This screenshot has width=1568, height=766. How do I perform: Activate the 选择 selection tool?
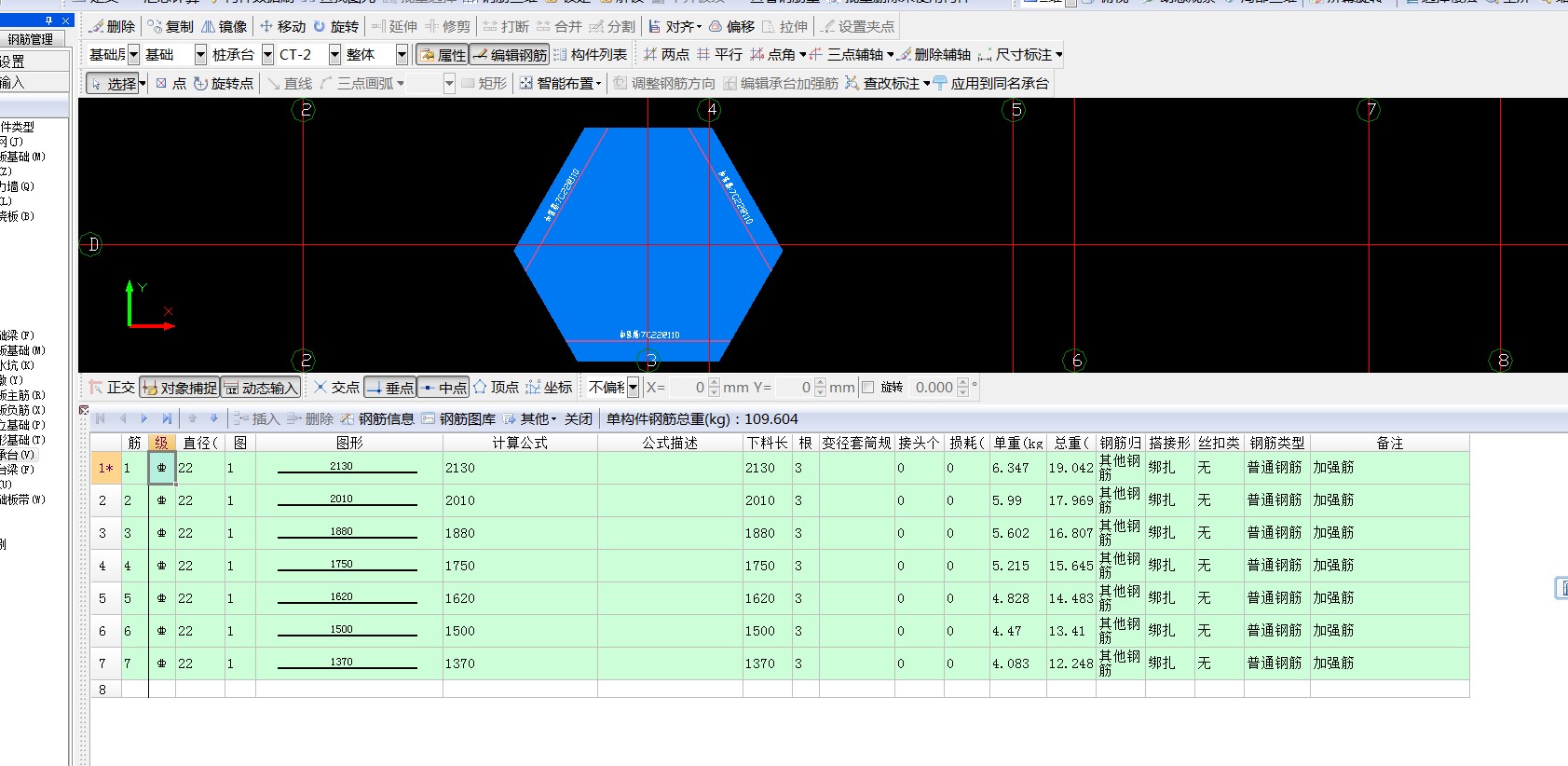pos(113,83)
